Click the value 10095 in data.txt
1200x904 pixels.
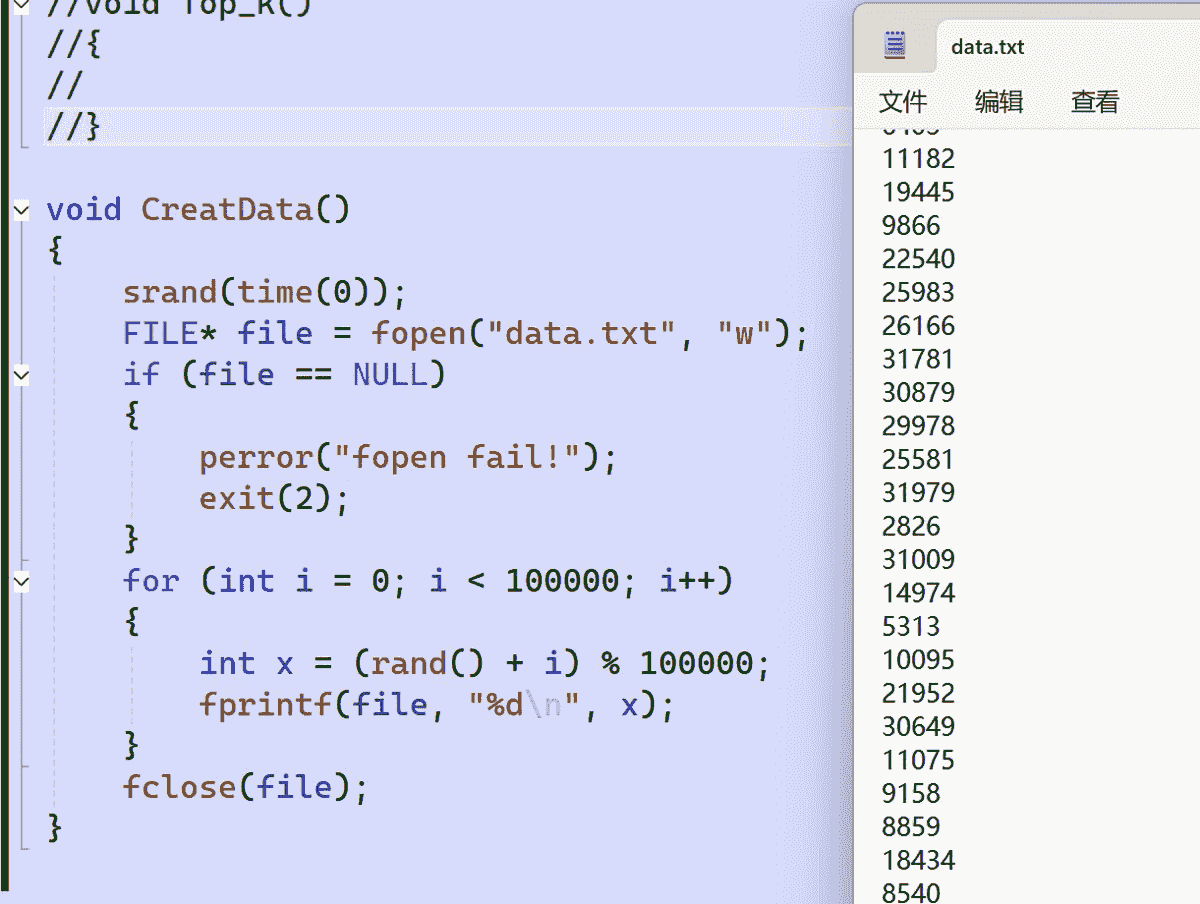click(918, 660)
